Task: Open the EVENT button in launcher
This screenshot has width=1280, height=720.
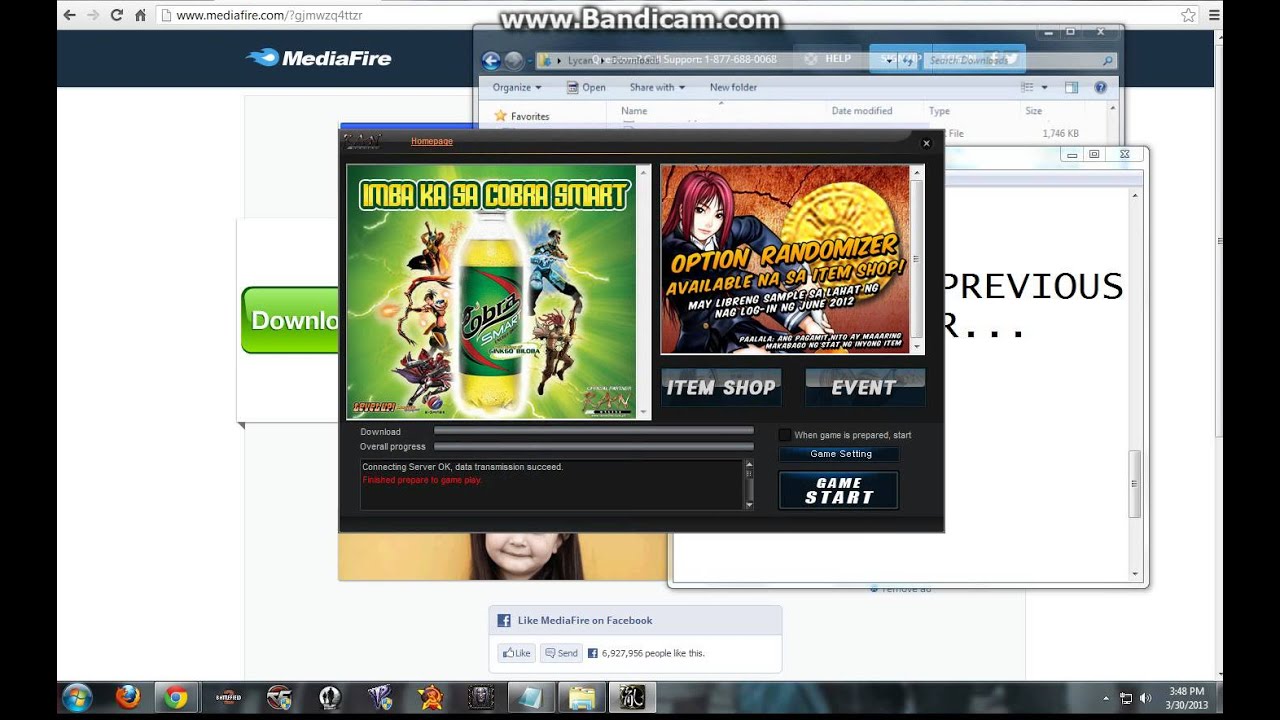Action: coord(865,387)
